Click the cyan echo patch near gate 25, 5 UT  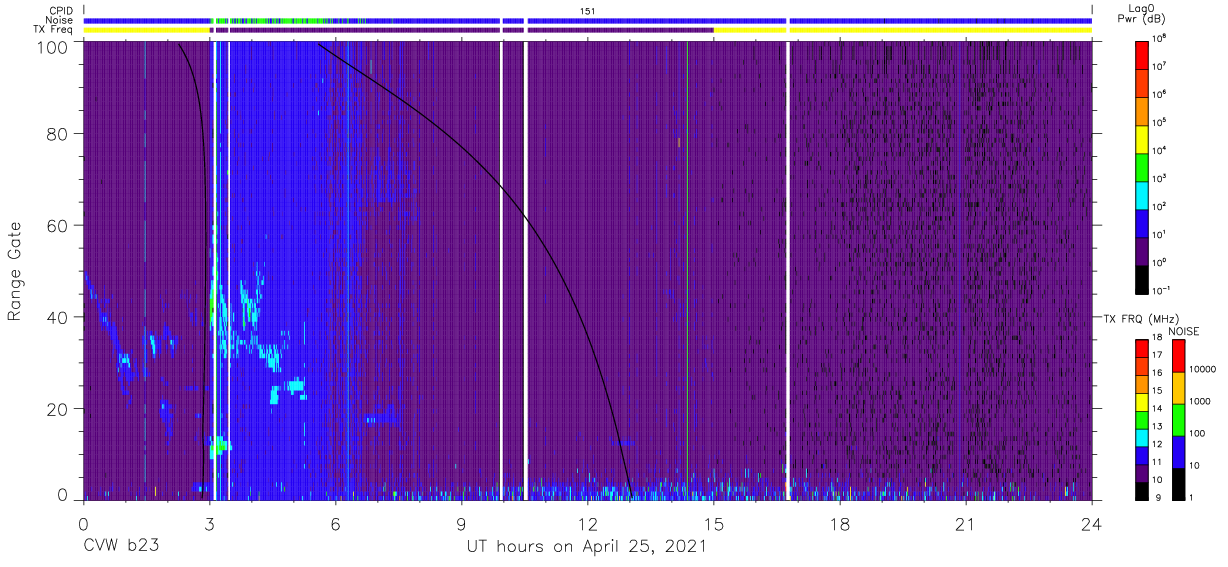296,385
